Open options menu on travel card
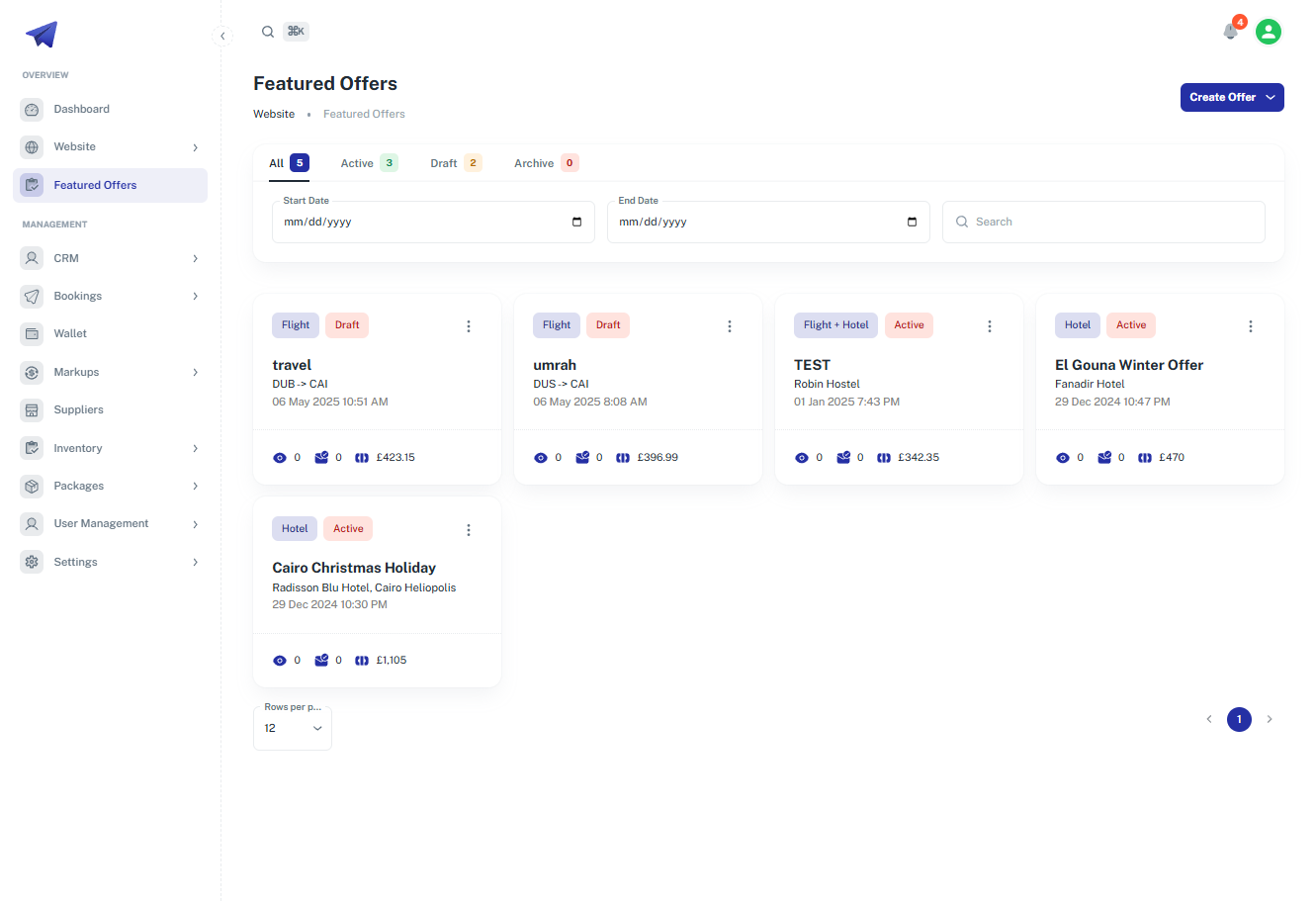1316x901 pixels. pyautogui.click(x=469, y=326)
